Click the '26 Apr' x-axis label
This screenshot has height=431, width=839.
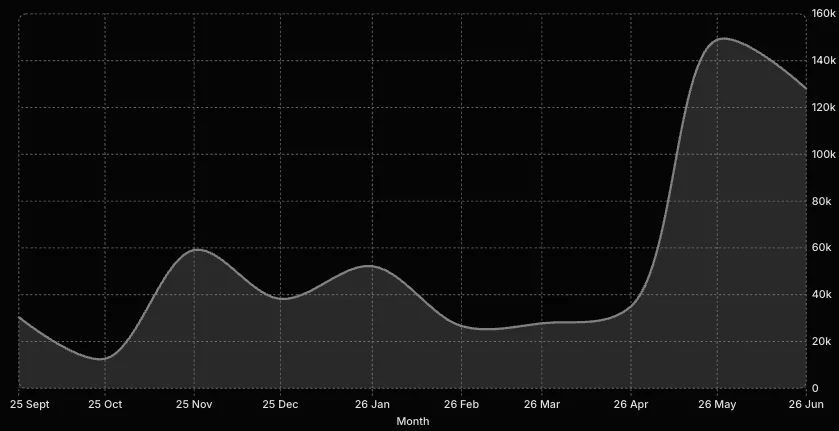[x=631, y=404]
